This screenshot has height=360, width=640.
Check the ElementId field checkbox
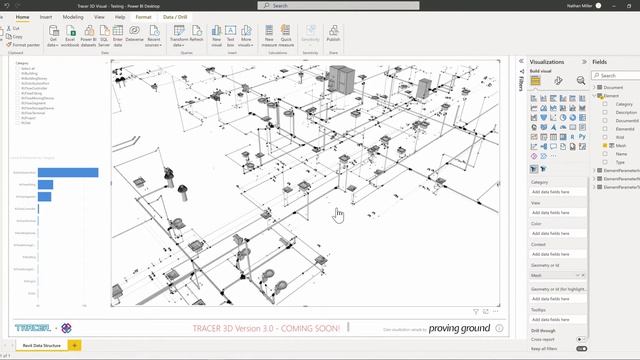[605, 129]
